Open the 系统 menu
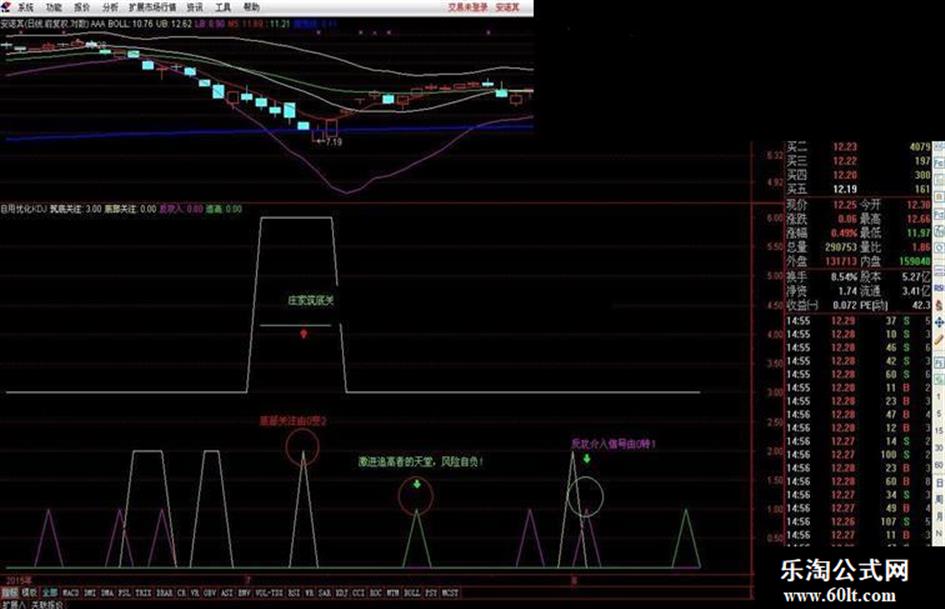 [25, 7]
